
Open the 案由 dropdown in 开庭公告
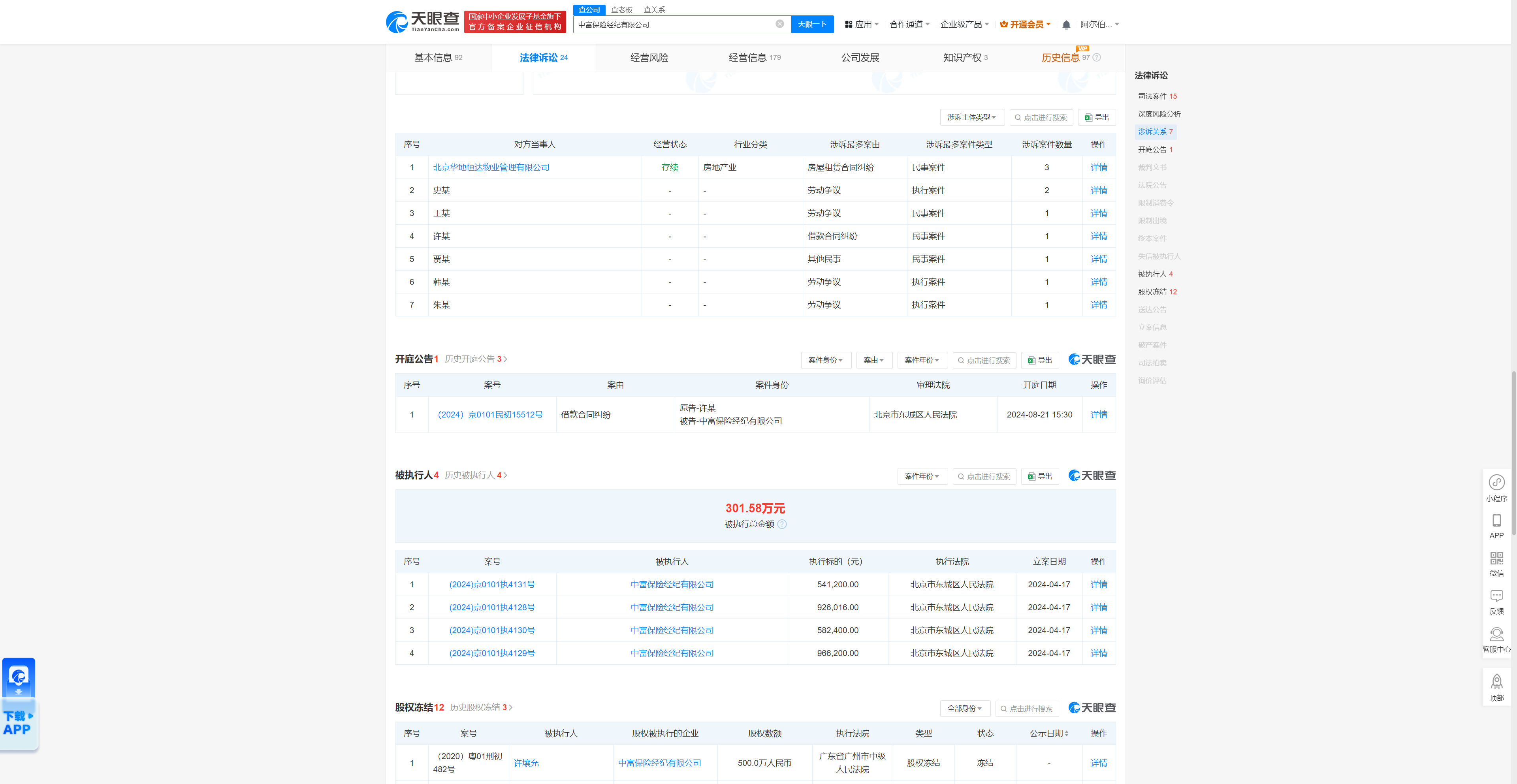click(x=874, y=360)
